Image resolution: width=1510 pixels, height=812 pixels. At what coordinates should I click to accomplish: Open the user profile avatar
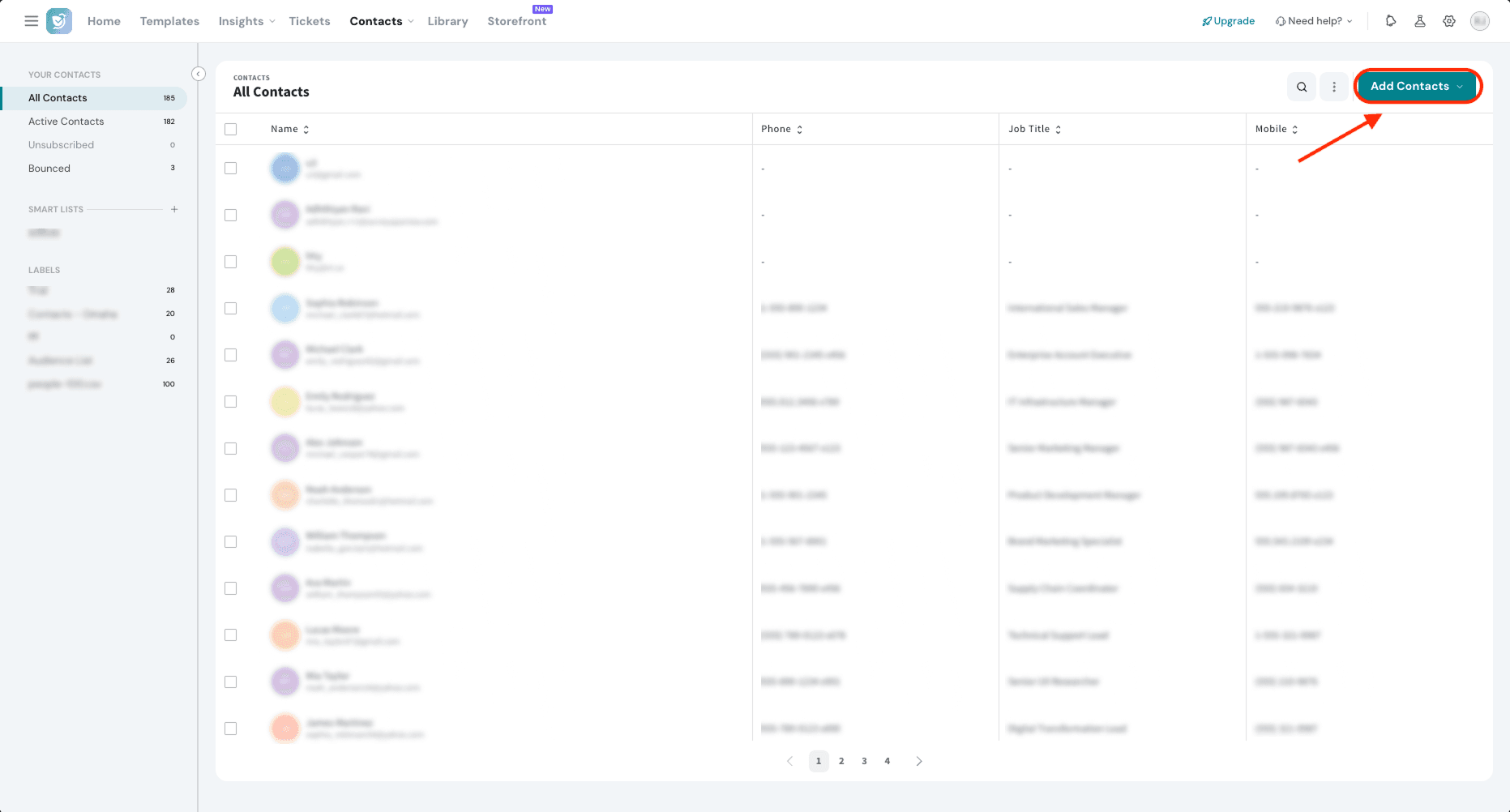pos(1480,21)
